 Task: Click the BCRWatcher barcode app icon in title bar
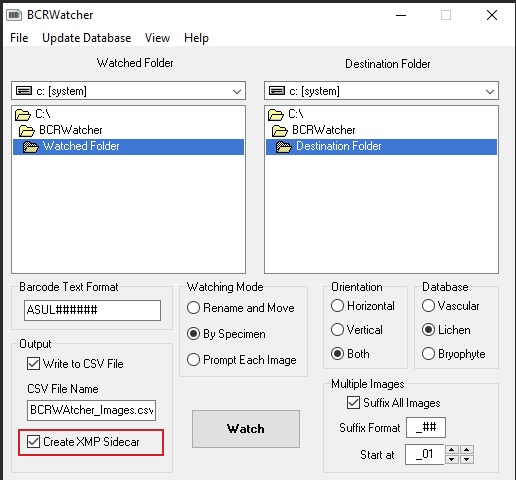(14, 15)
